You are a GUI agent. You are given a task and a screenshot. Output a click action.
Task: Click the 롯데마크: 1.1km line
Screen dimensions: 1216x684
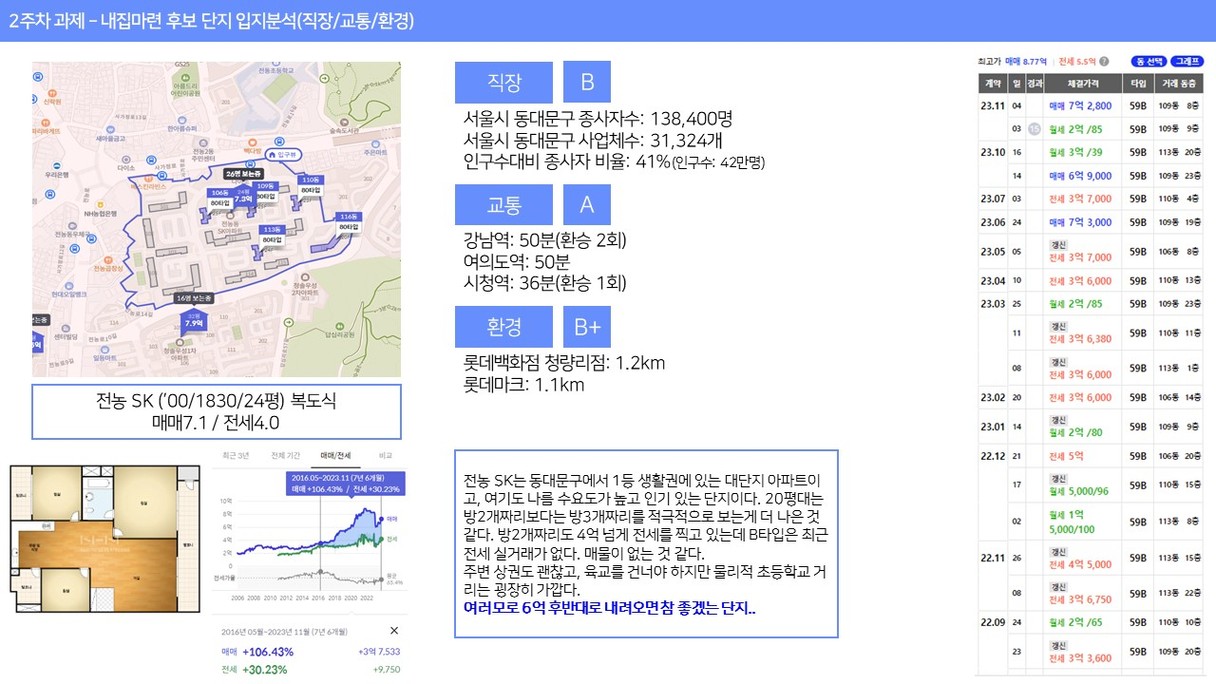click(x=524, y=384)
